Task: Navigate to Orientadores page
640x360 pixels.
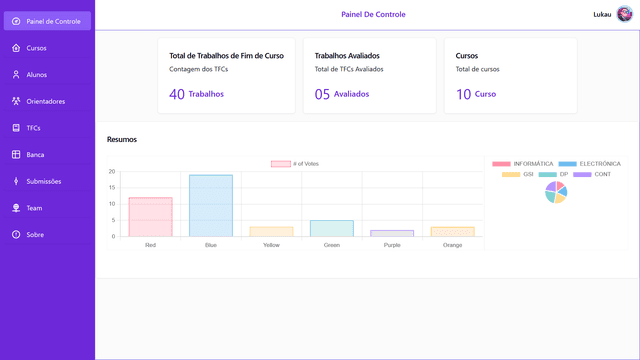Action: pyautogui.click(x=47, y=101)
